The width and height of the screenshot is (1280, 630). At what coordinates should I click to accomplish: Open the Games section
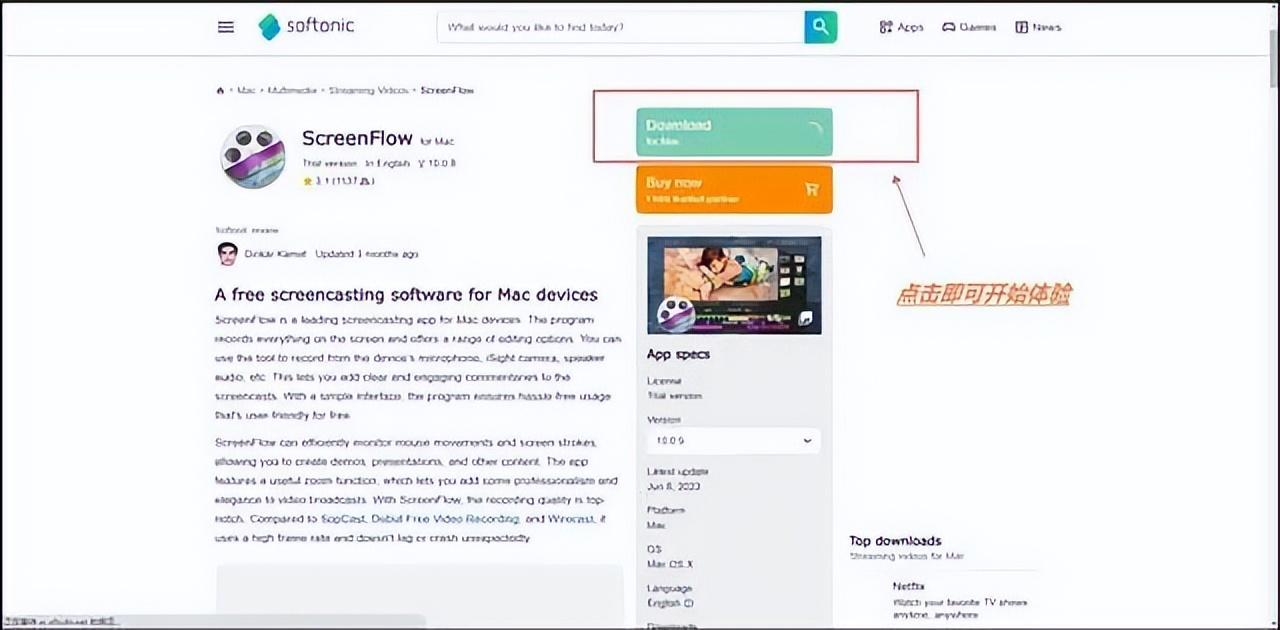tap(969, 27)
